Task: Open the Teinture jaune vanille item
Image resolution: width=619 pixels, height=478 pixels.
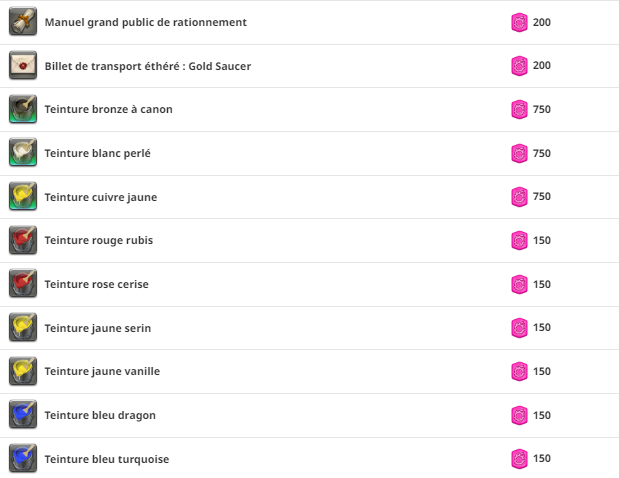Action: pyautogui.click(x=102, y=371)
